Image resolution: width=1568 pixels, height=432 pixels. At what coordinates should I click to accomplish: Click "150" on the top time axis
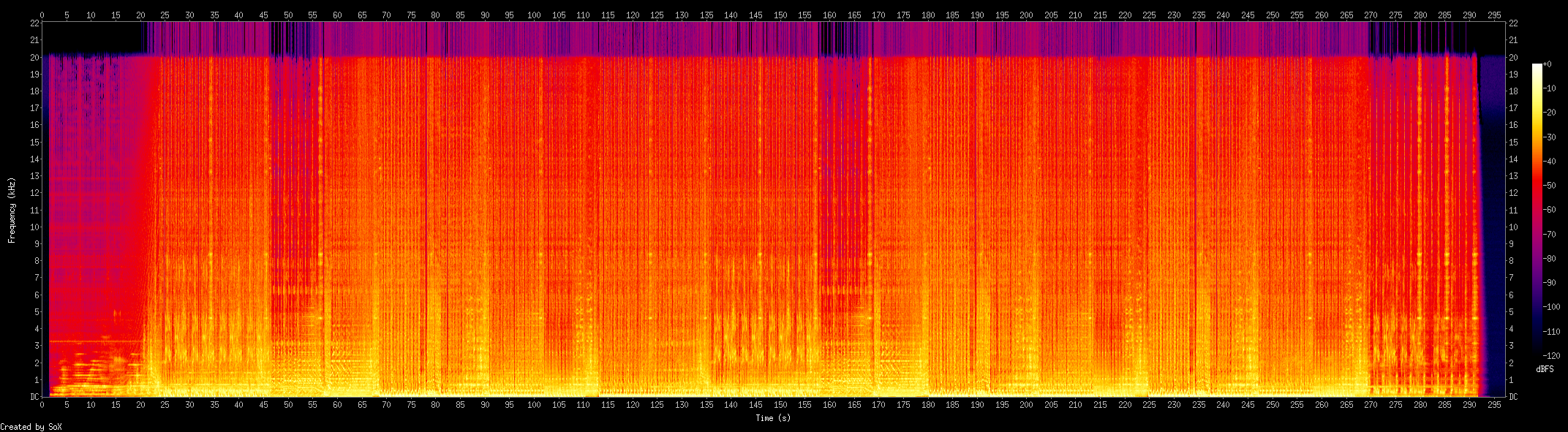point(780,15)
